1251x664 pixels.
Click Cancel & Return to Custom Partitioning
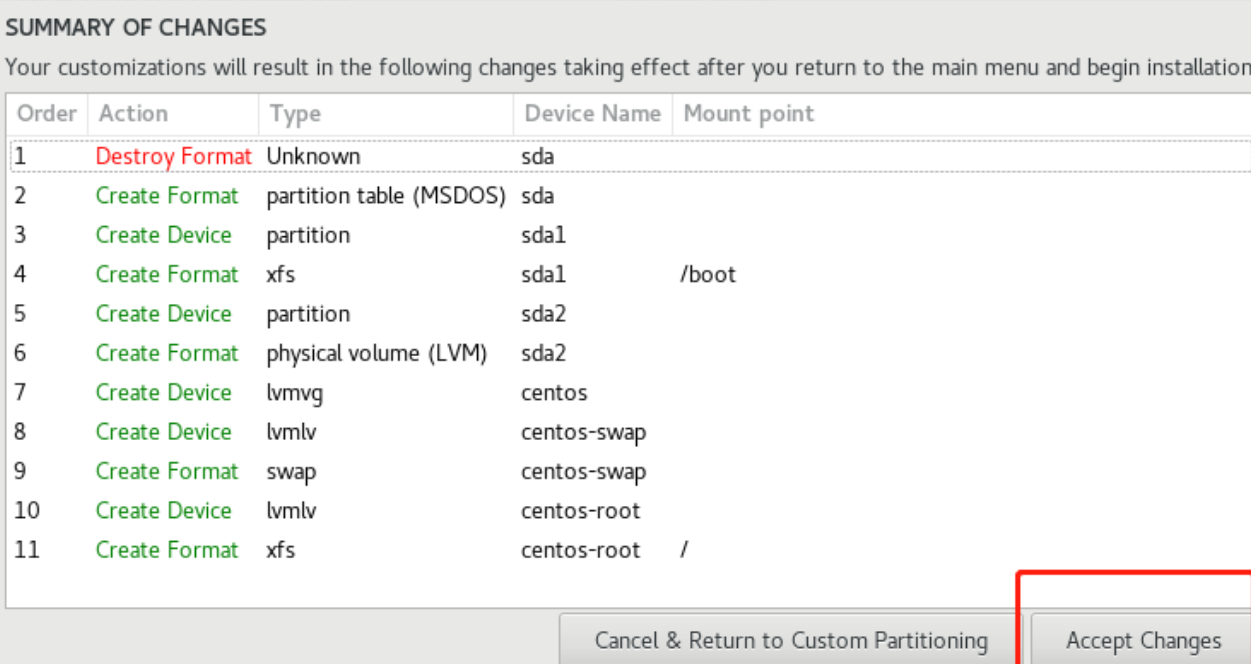pyautogui.click(x=790, y=641)
